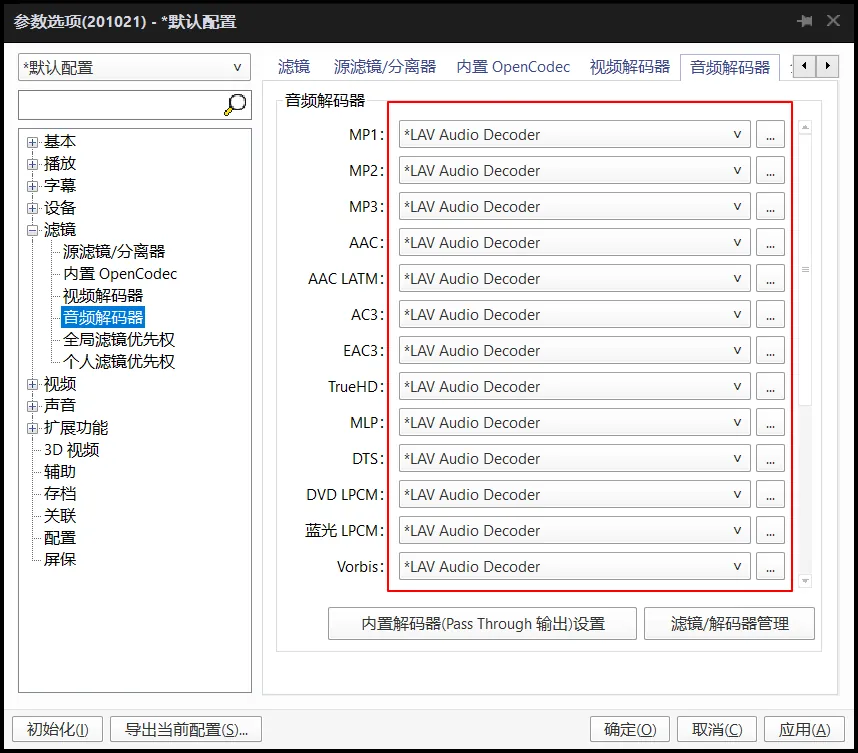858x753 pixels.
Task: Click the search magnifier icon
Action: tap(234, 103)
